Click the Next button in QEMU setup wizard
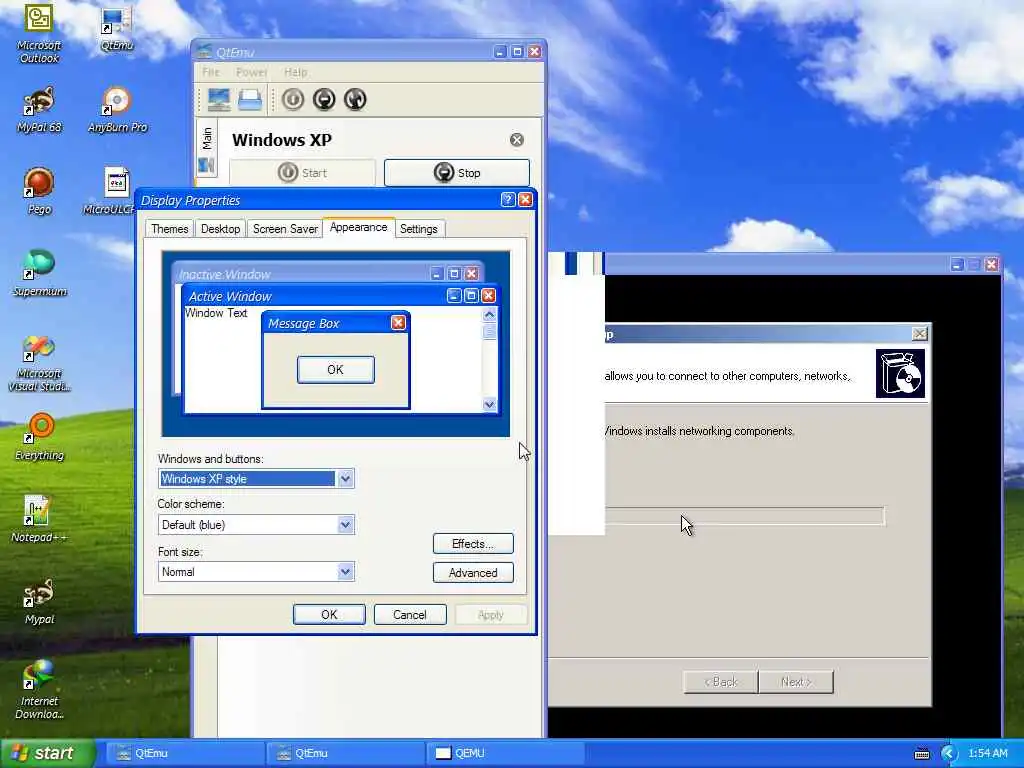The image size is (1024, 768). pos(795,682)
